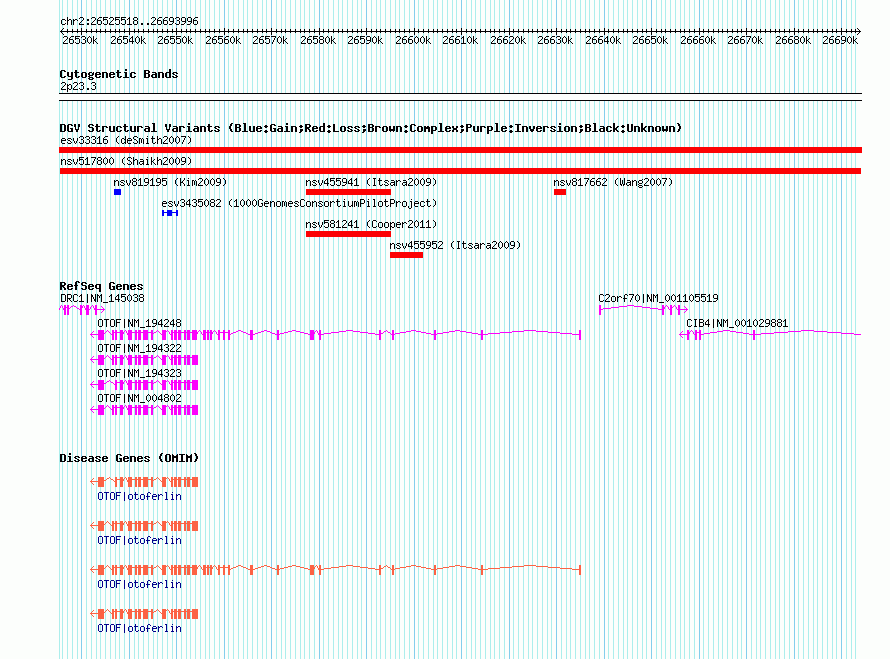Image resolution: width=890 pixels, height=659 pixels.
Task: Select the CIB4 gene glyph
Action: point(770,335)
